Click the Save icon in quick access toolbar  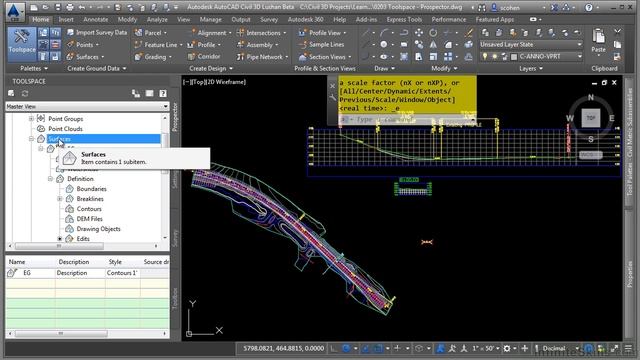58,7
